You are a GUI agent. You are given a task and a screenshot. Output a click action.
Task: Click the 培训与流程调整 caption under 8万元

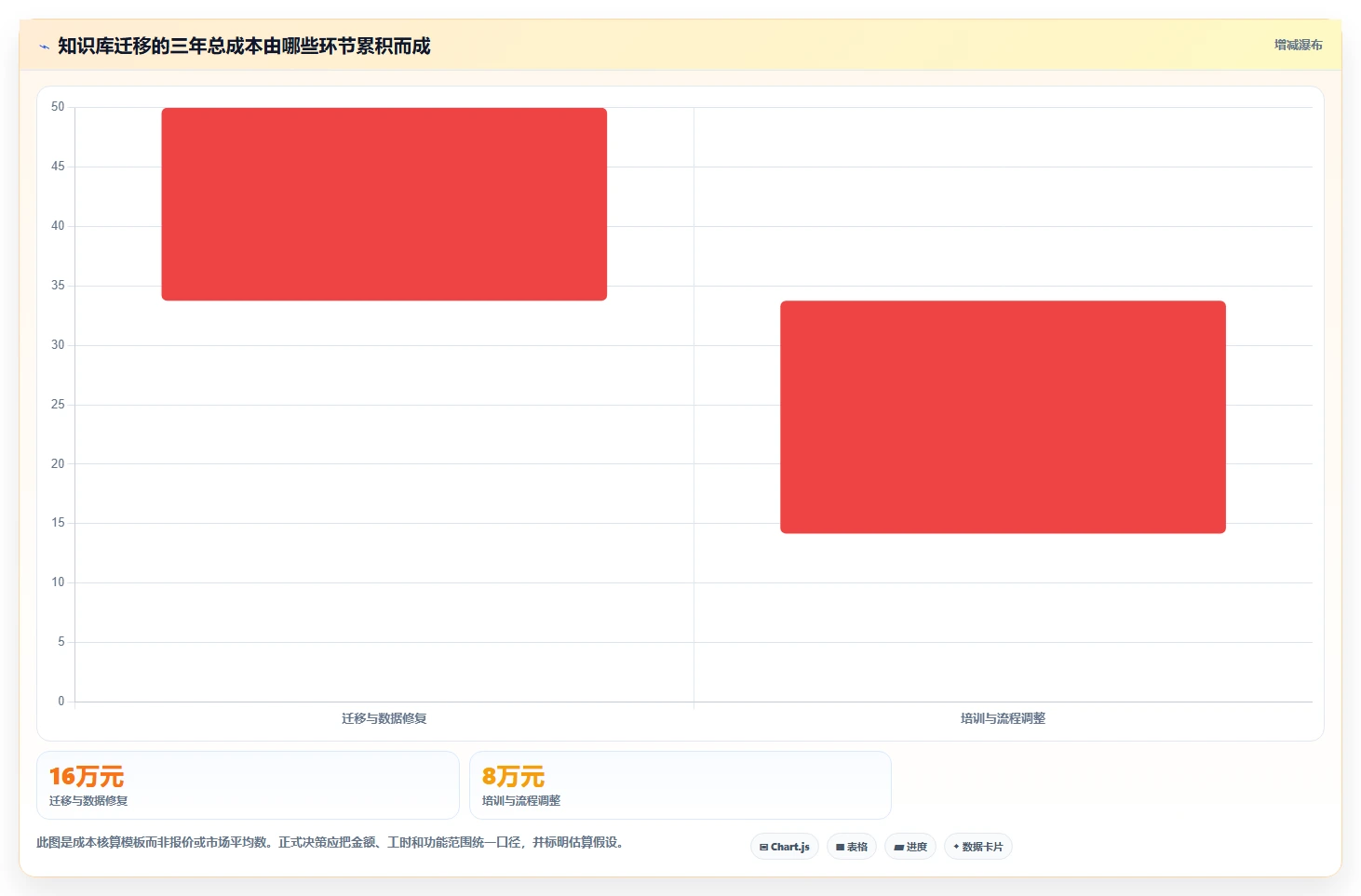521,801
